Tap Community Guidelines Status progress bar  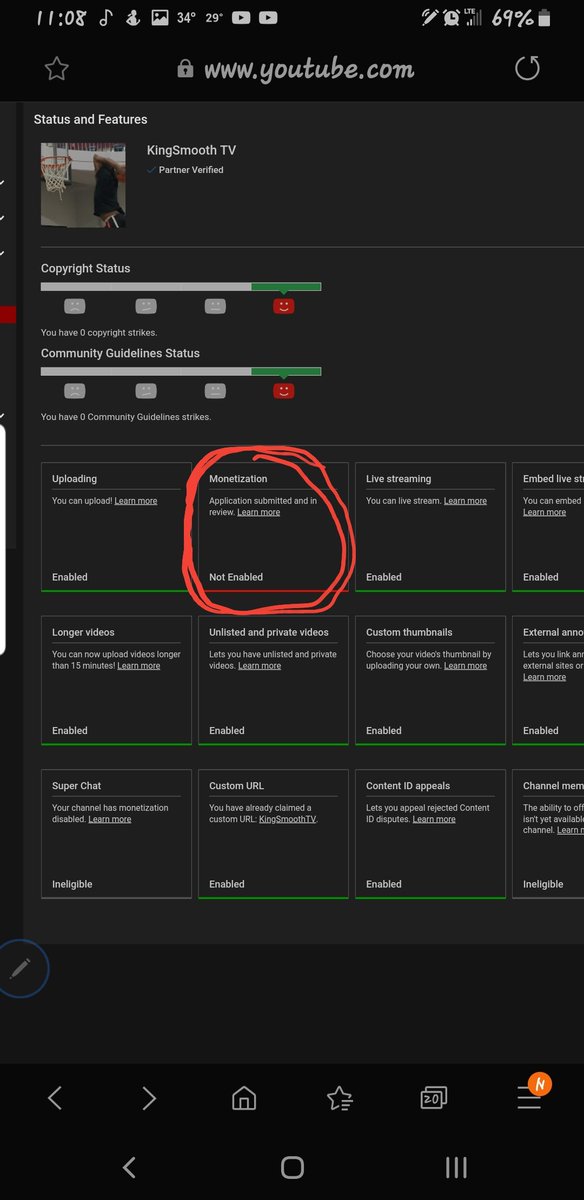point(181,372)
